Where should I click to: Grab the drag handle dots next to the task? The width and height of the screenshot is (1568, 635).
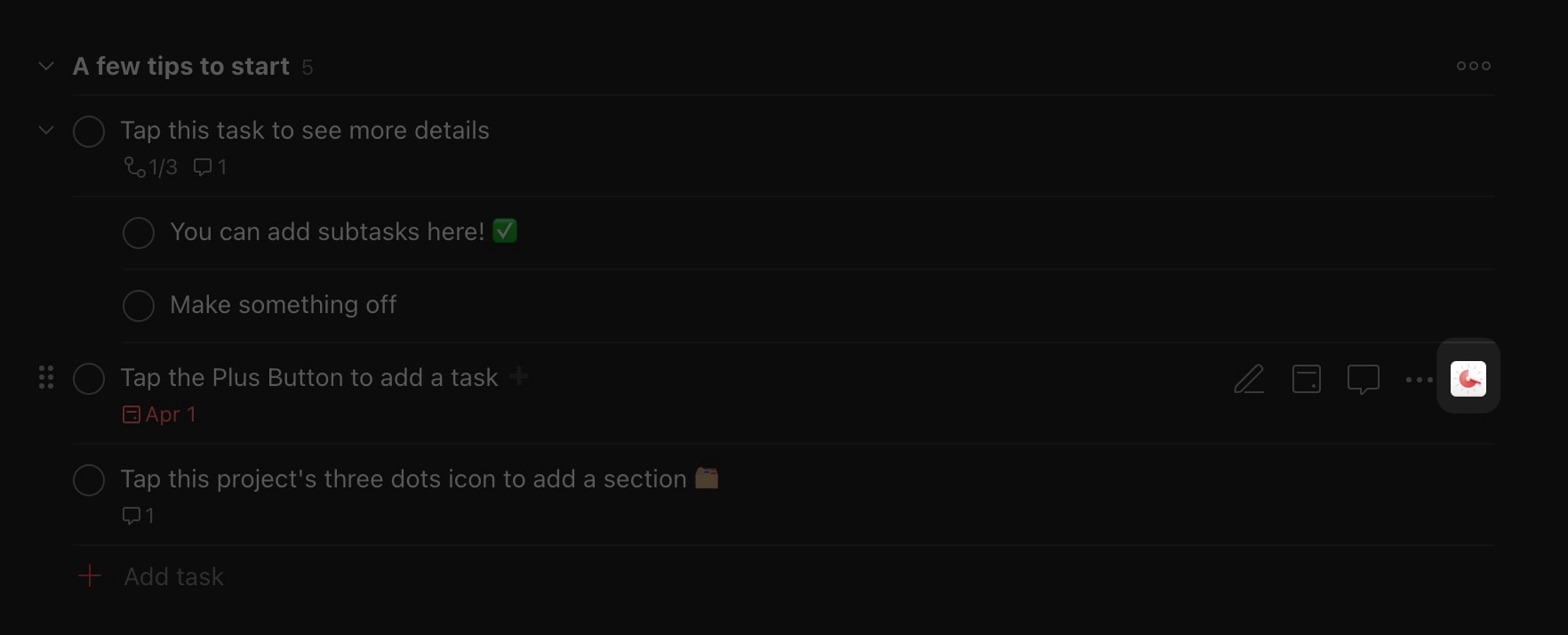[45, 377]
